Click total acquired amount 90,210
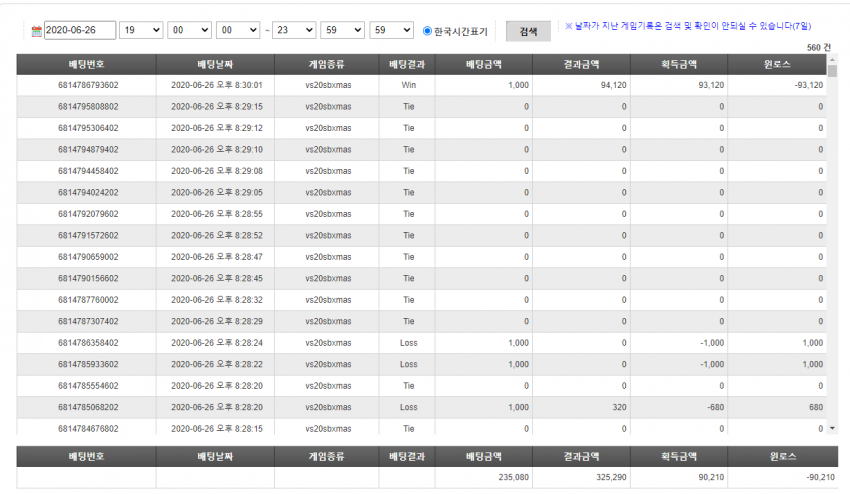The width and height of the screenshot is (850, 494). 711,478
